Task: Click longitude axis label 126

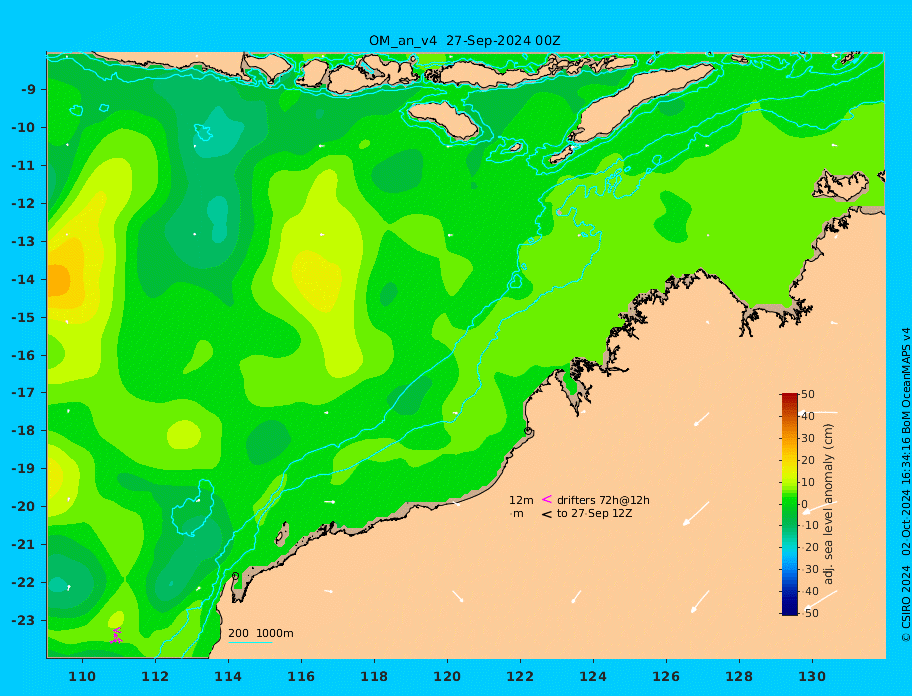Action: point(666,676)
